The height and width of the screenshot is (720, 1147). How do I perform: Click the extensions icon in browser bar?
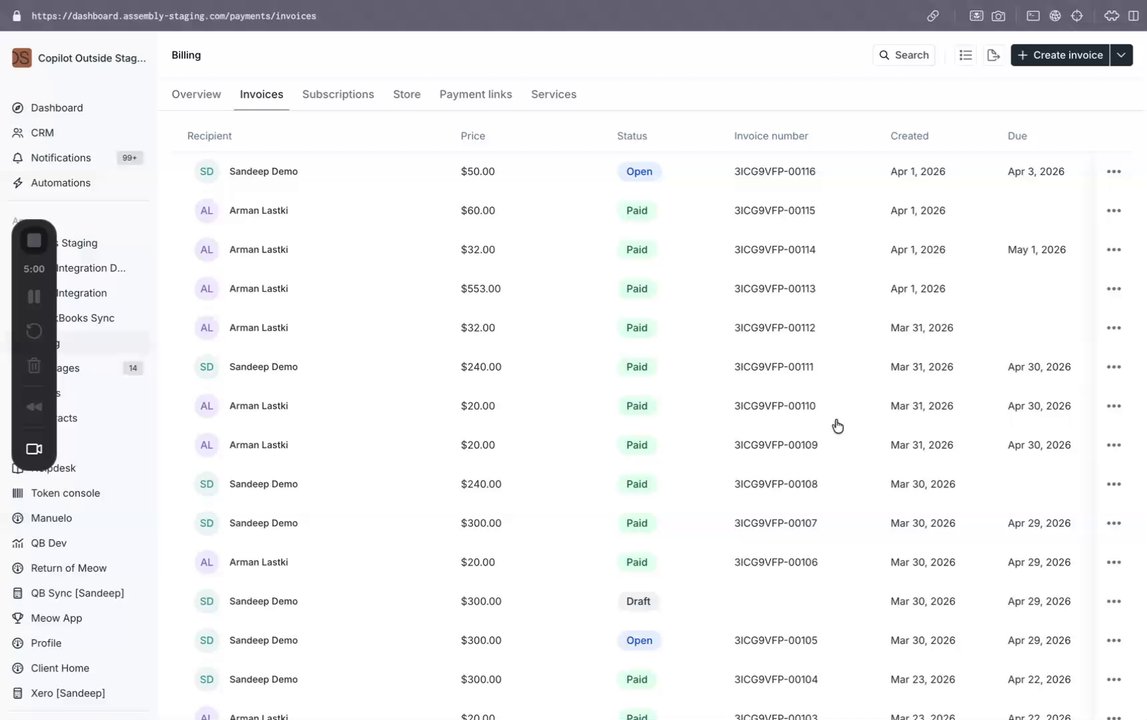point(1111,15)
